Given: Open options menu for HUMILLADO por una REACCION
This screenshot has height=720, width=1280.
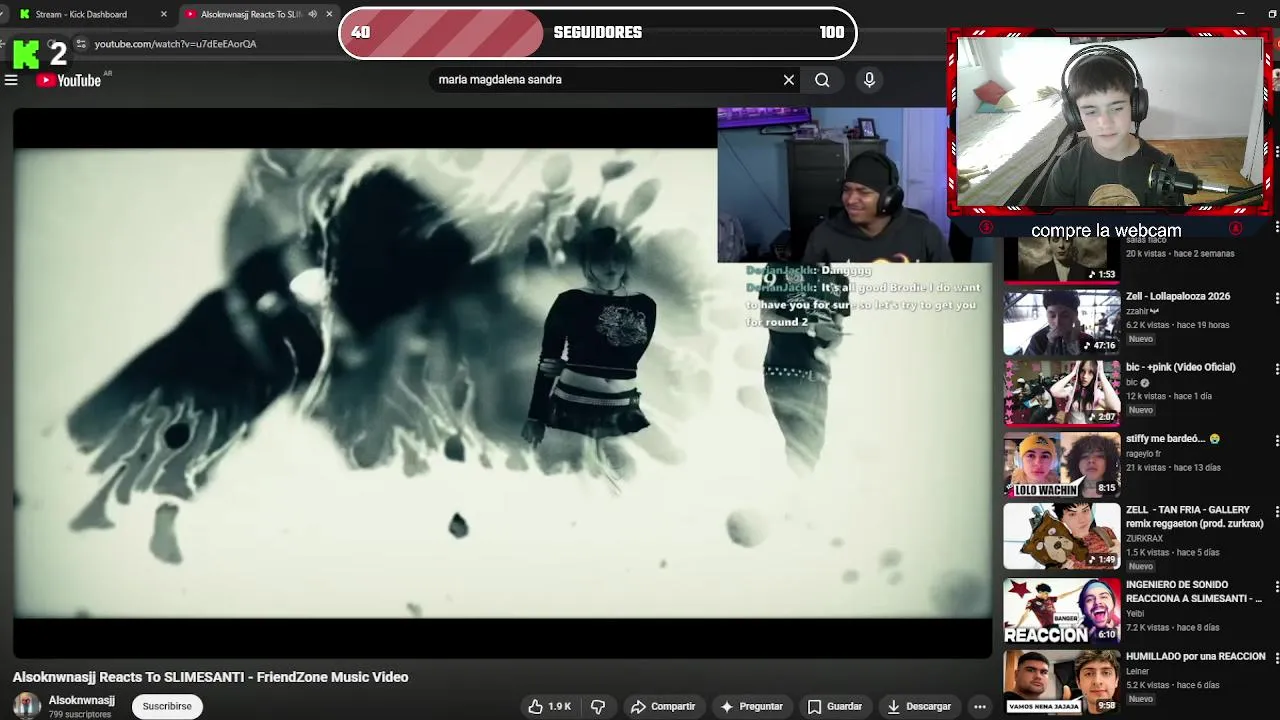Looking at the screenshot, I should 1276,658.
